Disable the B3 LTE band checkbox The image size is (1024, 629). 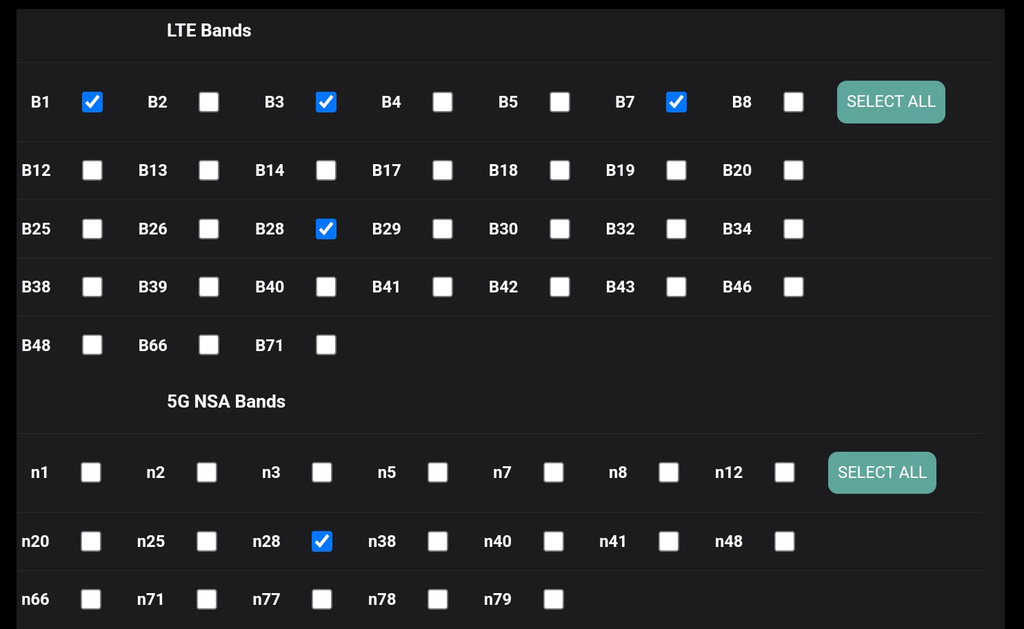click(326, 102)
